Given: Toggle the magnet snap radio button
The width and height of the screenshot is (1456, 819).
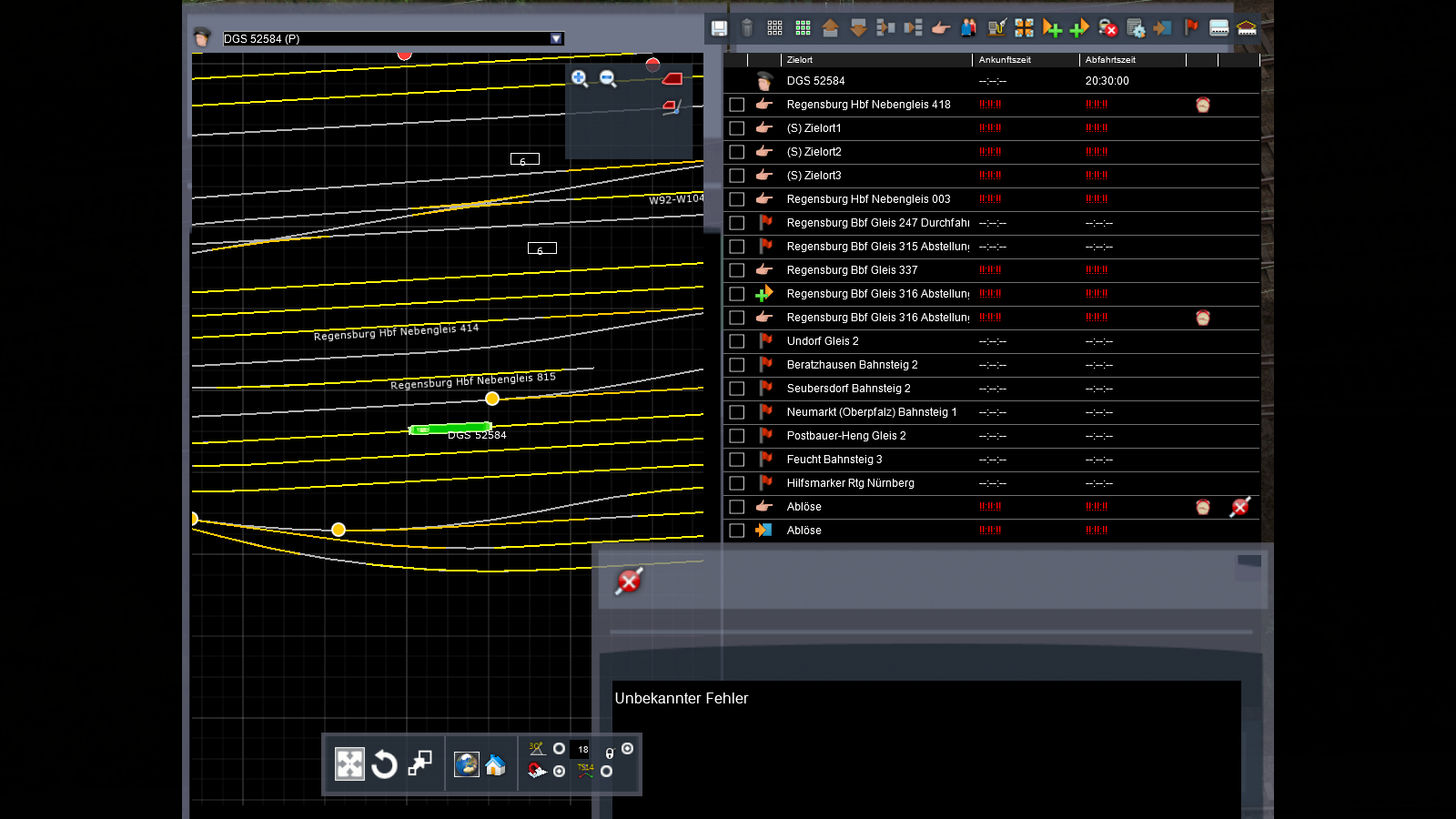Looking at the screenshot, I should coord(559,771).
